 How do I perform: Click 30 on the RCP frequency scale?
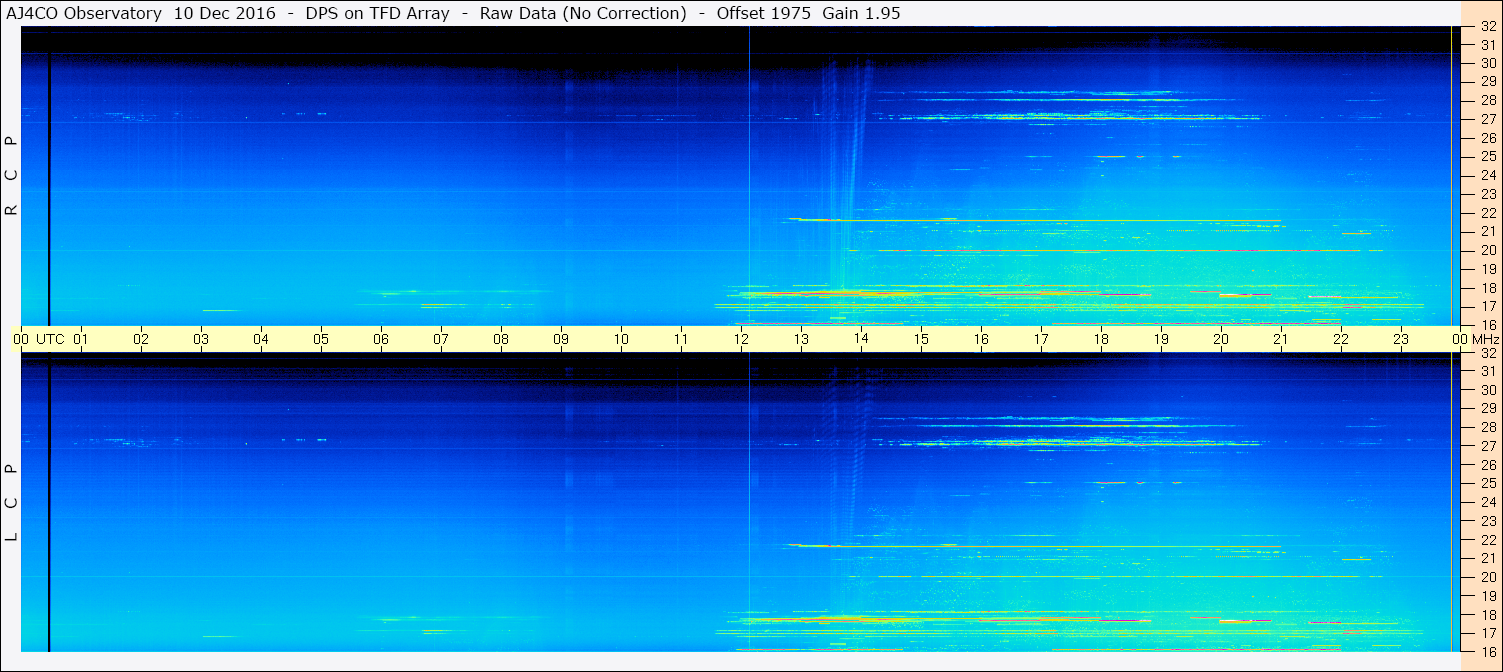[1488, 63]
